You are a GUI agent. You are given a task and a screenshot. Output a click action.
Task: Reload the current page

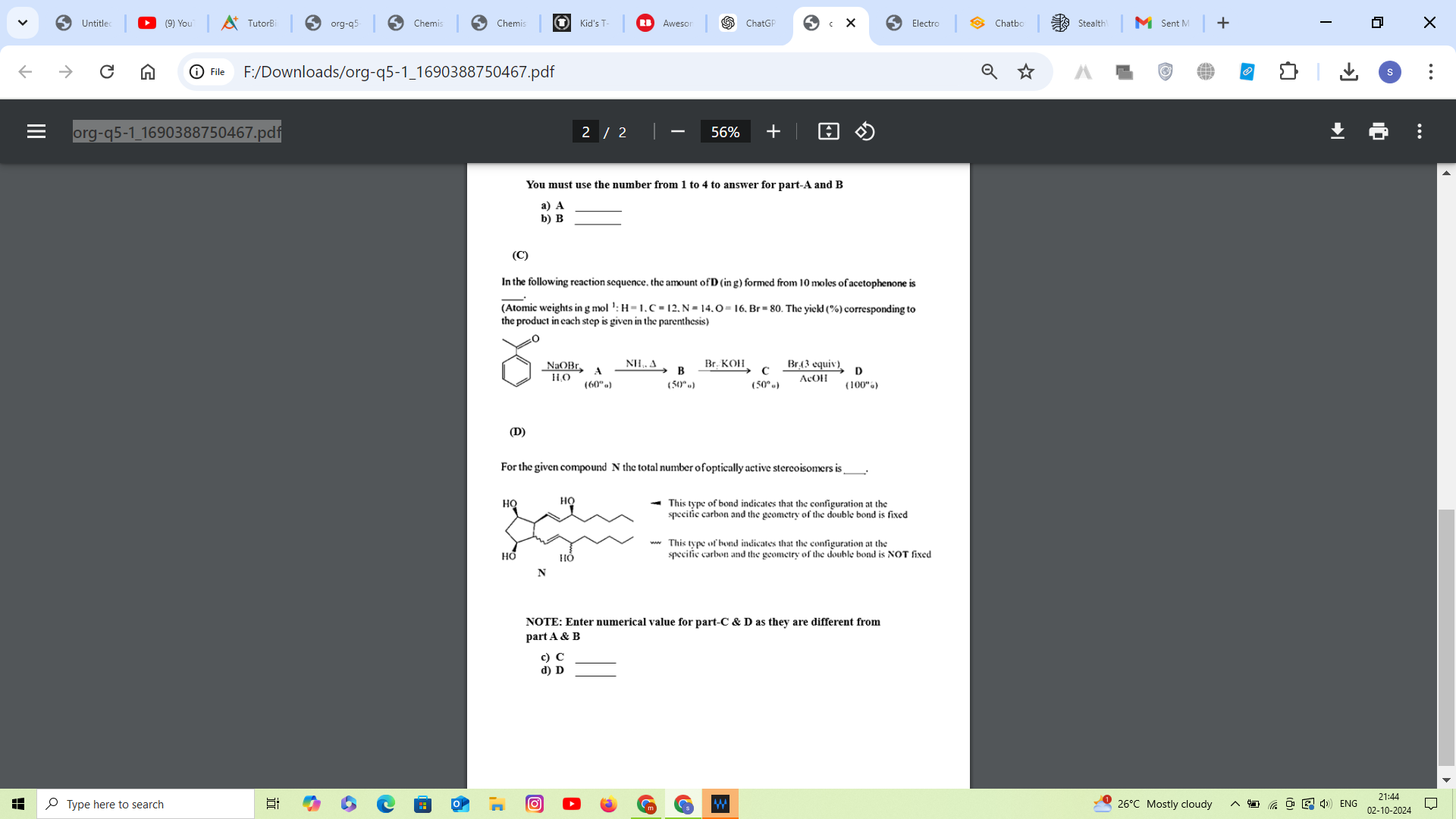(107, 71)
